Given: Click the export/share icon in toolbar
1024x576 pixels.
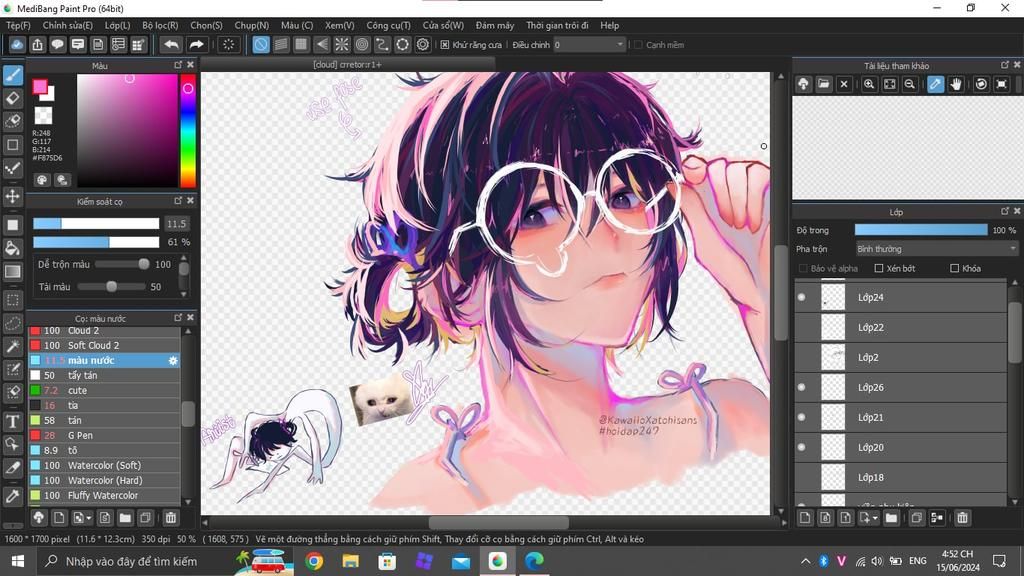Looking at the screenshot, I should coord(37,44).
